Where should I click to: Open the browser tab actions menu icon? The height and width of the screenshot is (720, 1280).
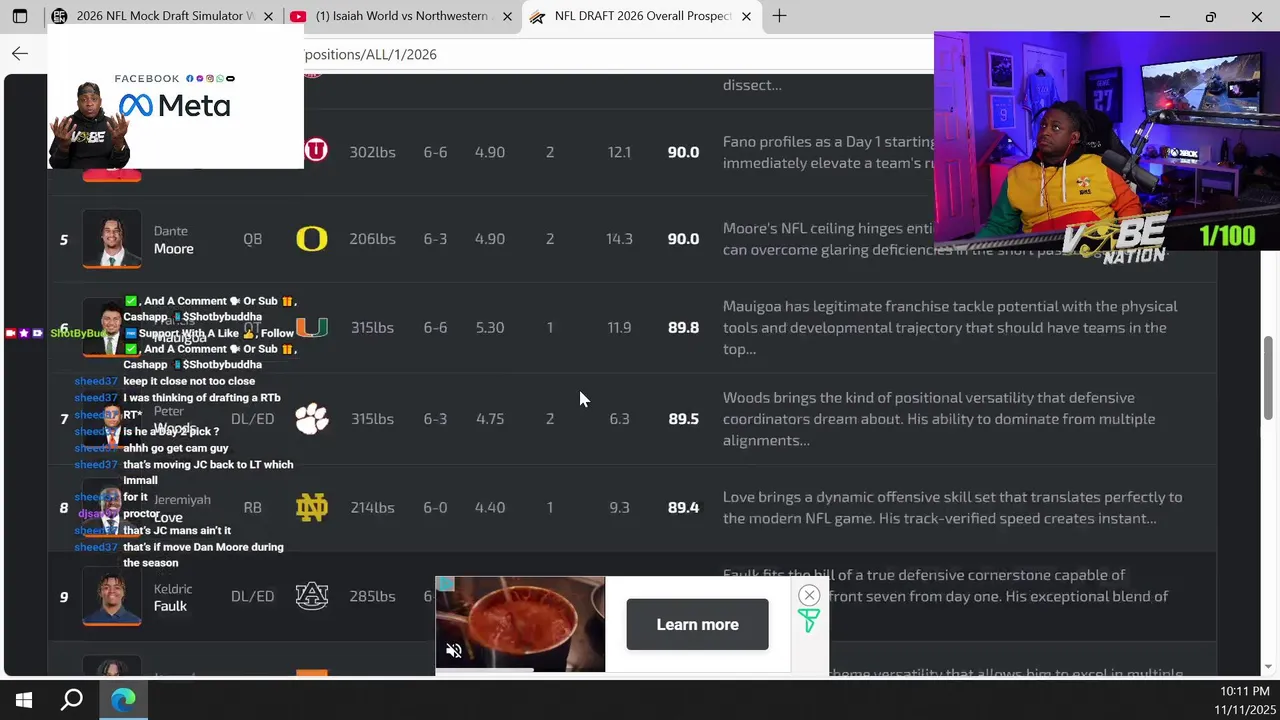coord(20,16)
